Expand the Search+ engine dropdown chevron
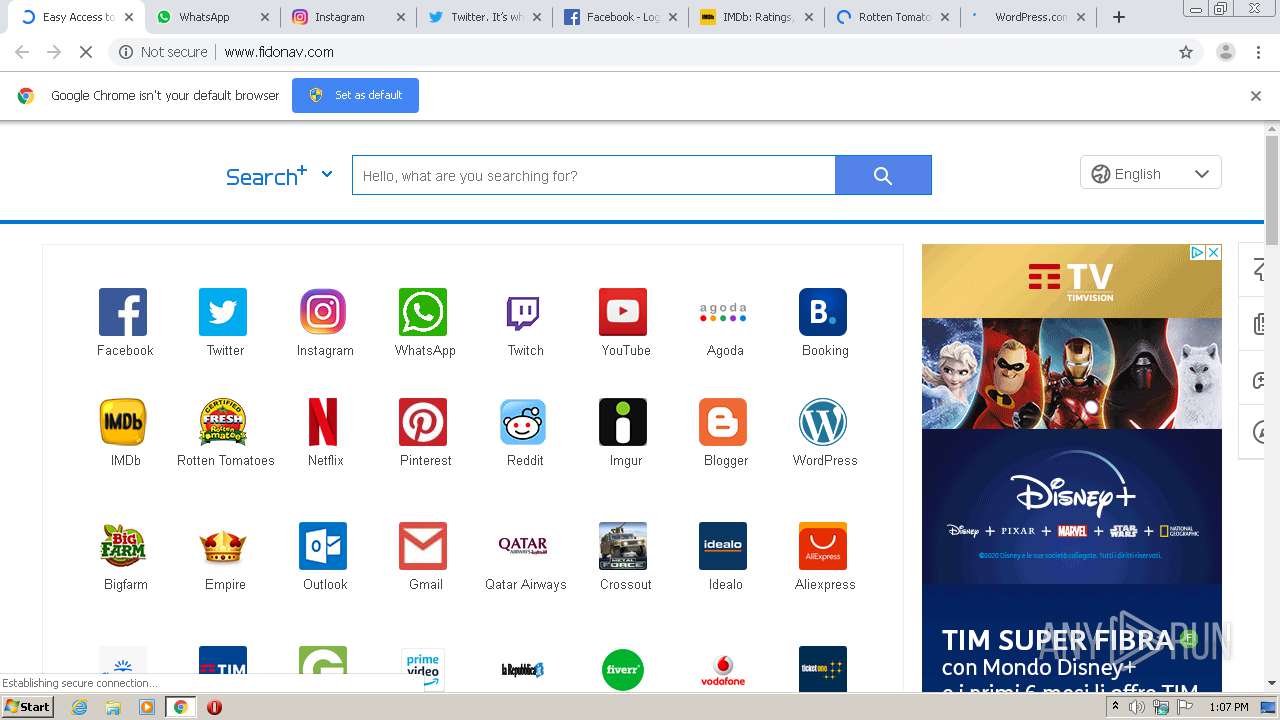This screenshot has height=720, width=1280. click(x=326, y=174)
